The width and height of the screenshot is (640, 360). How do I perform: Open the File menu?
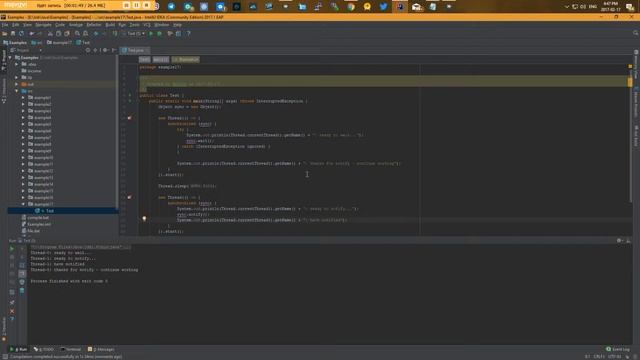click(x=4, y=25)
